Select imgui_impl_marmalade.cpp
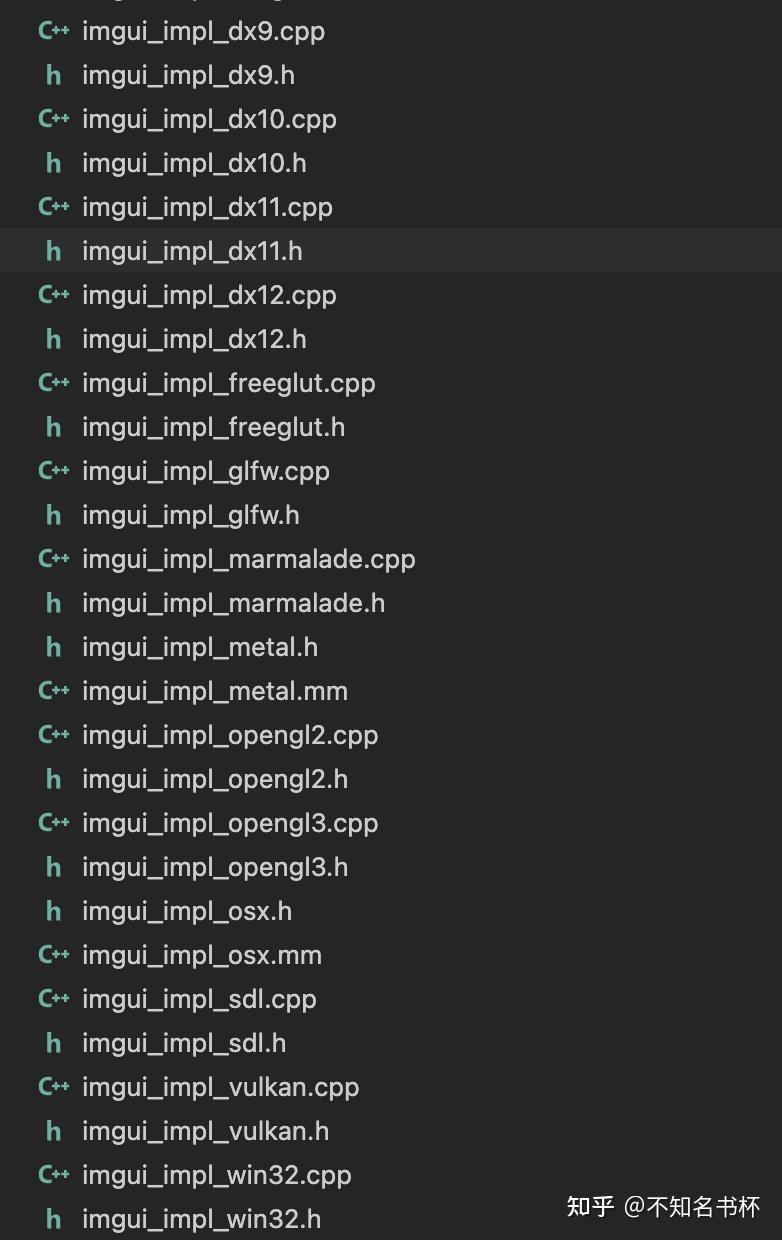 (248, 559)
